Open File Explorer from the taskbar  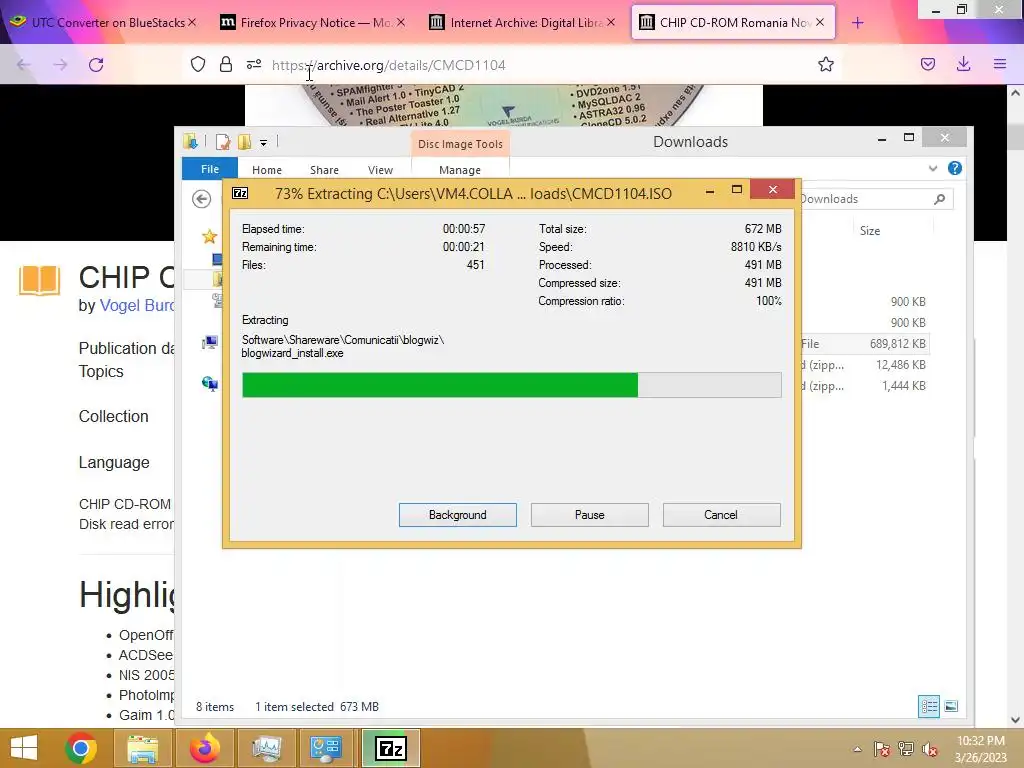(142, 748)
